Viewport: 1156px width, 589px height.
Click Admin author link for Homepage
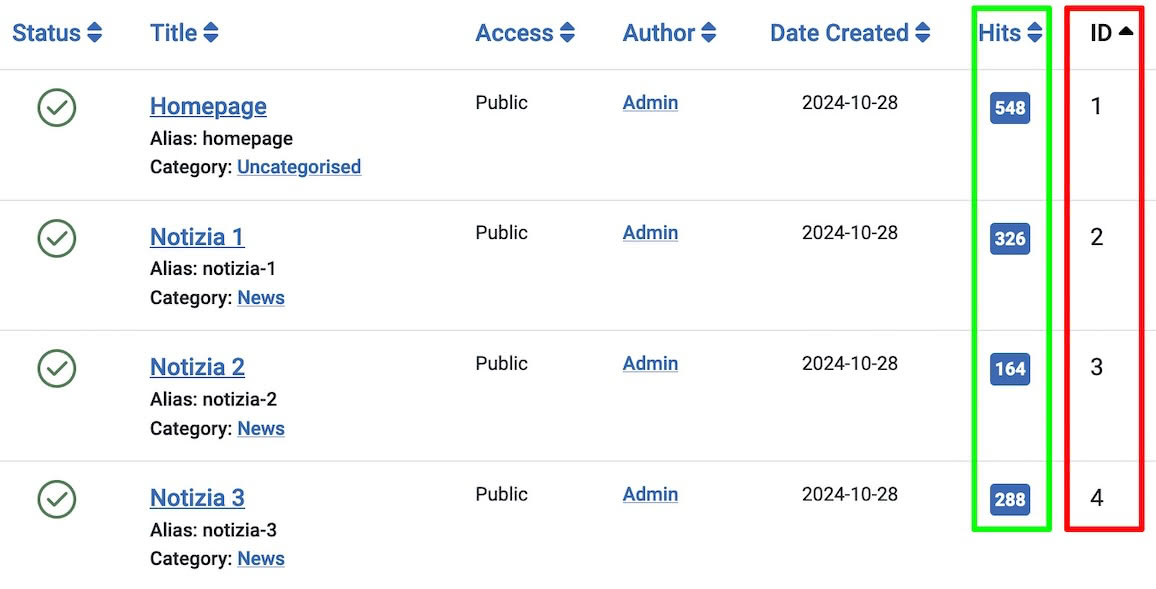[650, 103]
